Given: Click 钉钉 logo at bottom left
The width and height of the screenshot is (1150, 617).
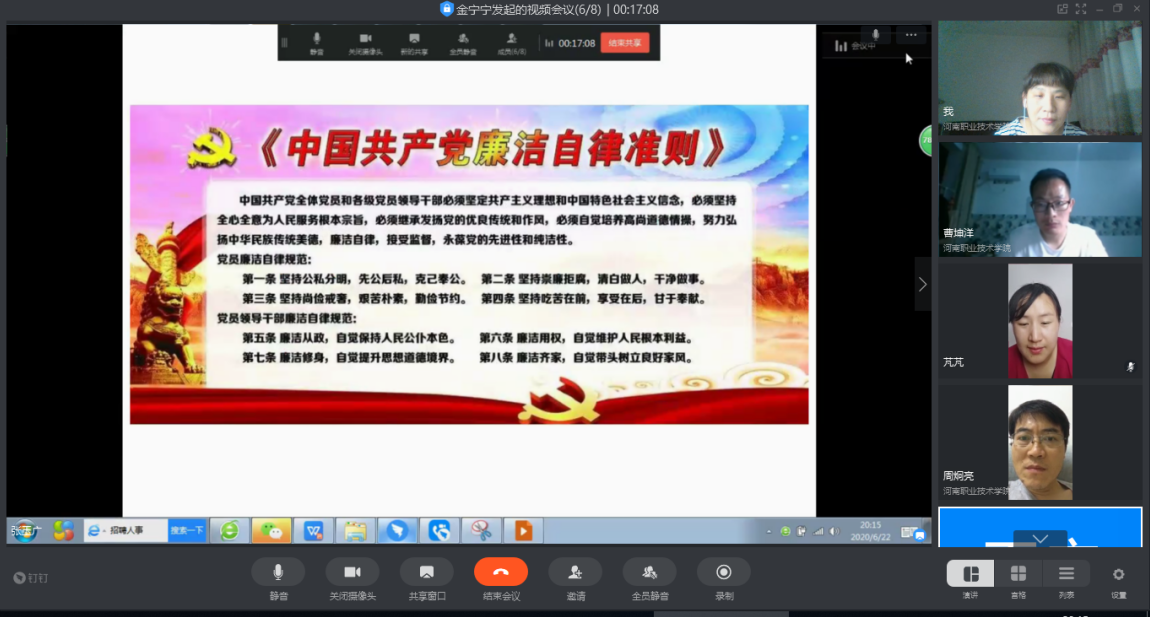Looking at the screenshot, I should 30,578.
